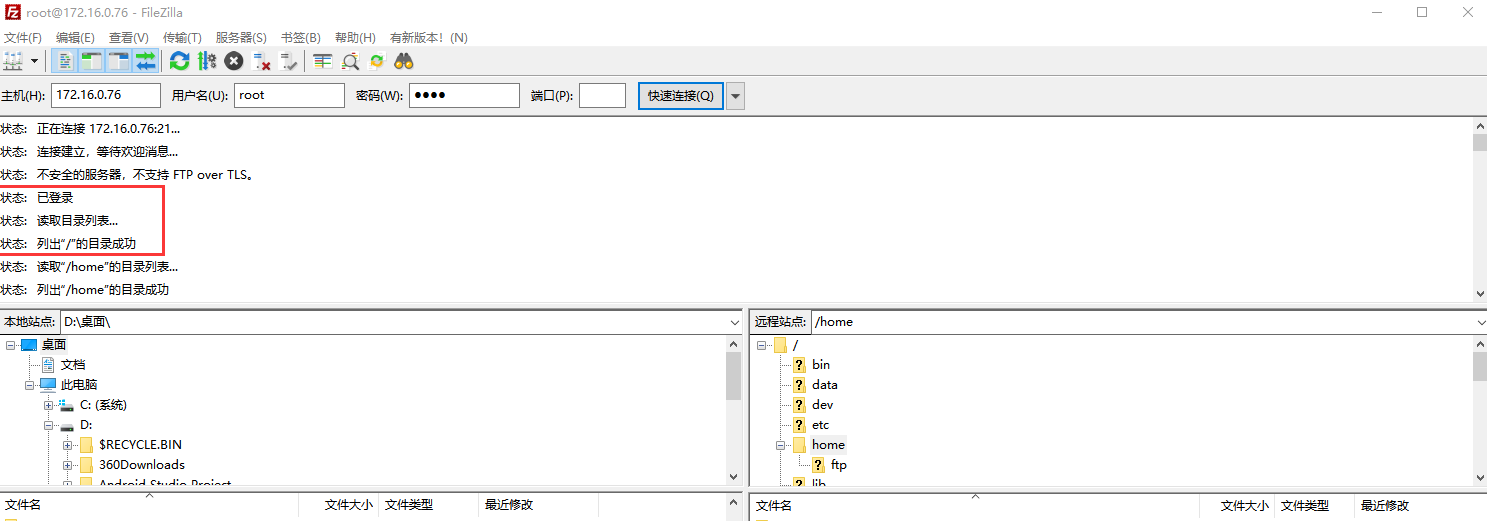Open the Site Manager icon

(13, 61)
